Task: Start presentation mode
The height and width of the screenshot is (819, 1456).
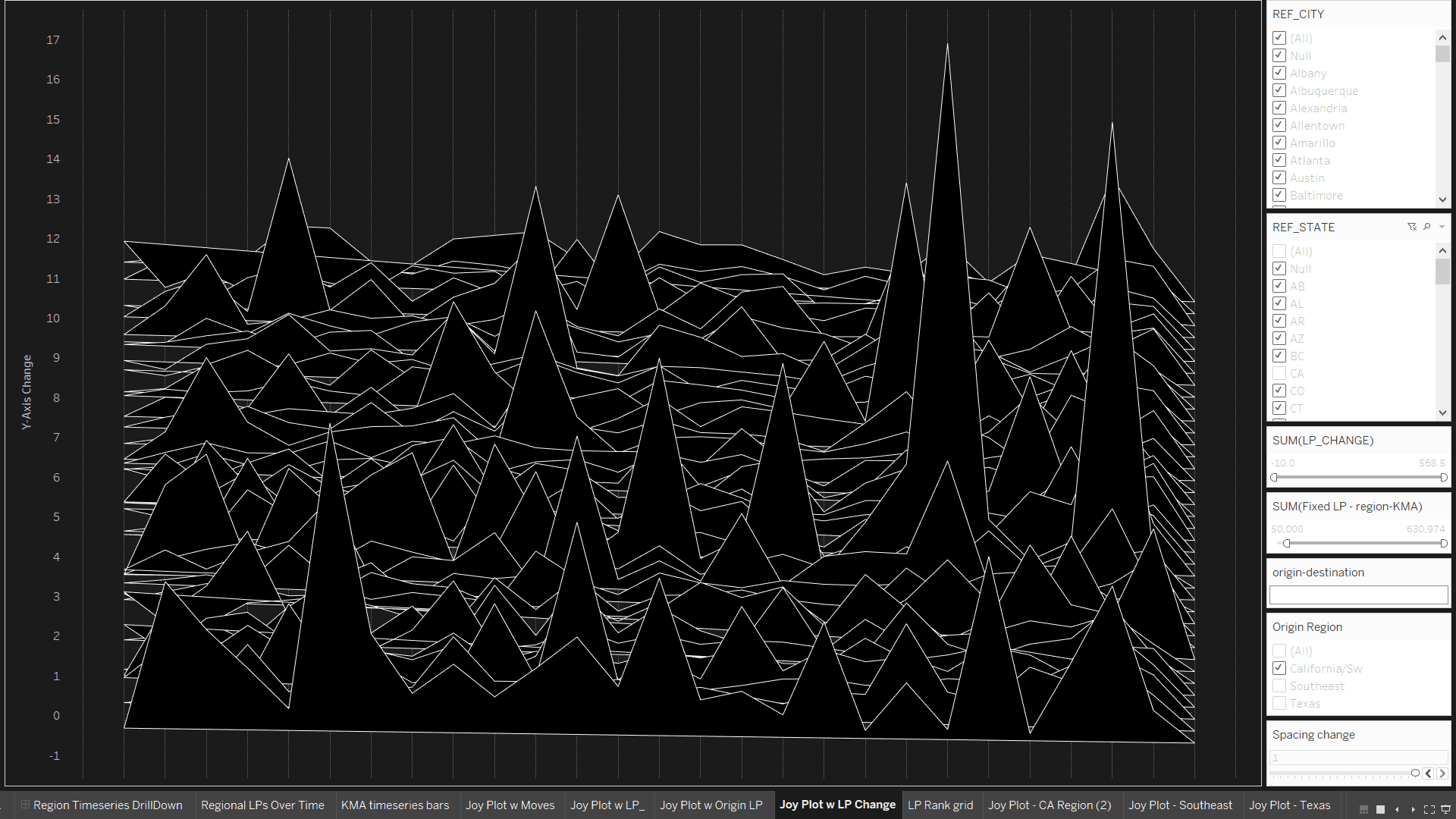Action: 1445,809
